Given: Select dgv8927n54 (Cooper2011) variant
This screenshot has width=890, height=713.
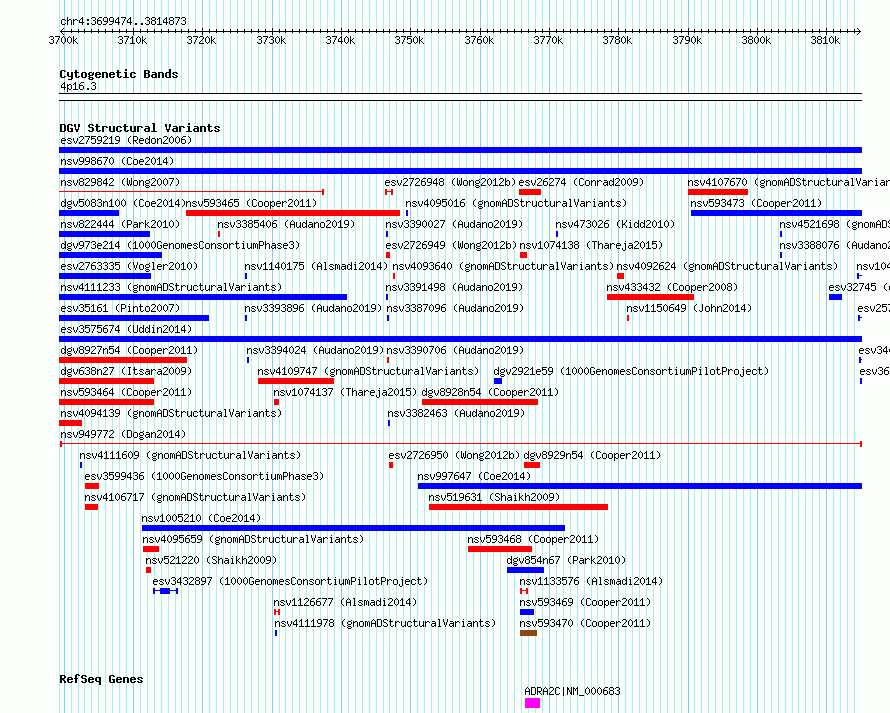Looking at the screenshot, I should pyautogui.click(x=129, y=350).
